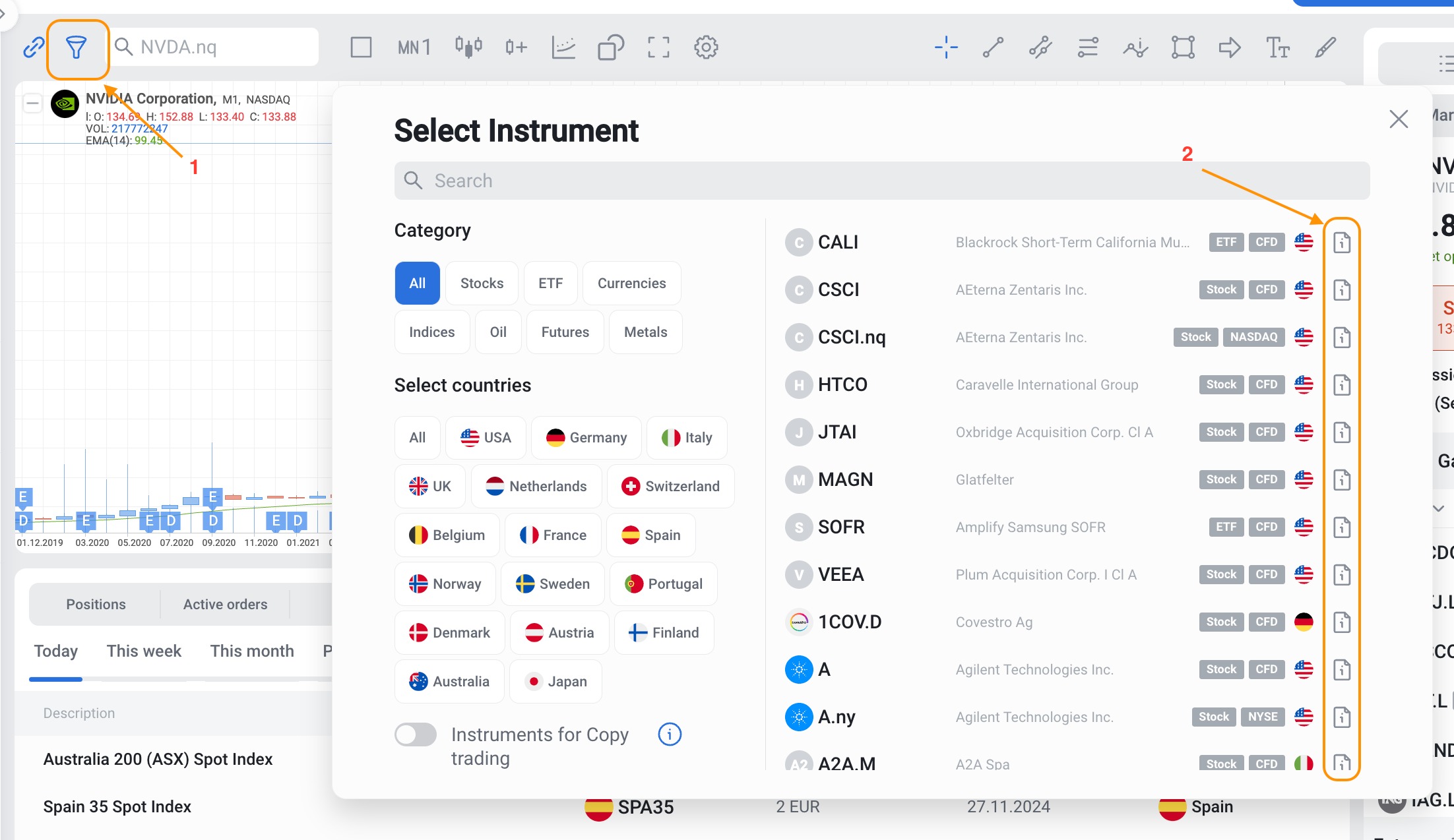This screenshot has width=1454, height=840.
Task: Click the Select Instrument search field
Action: click(x=882, y=181)
